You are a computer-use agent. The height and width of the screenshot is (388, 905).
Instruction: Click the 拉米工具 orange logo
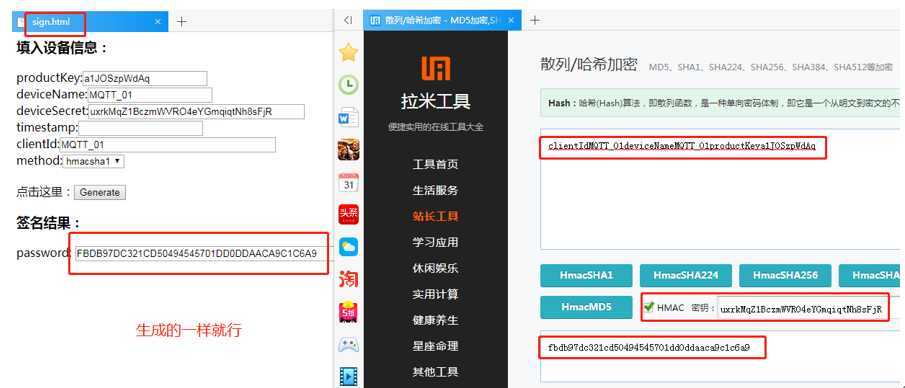(436, 68)
